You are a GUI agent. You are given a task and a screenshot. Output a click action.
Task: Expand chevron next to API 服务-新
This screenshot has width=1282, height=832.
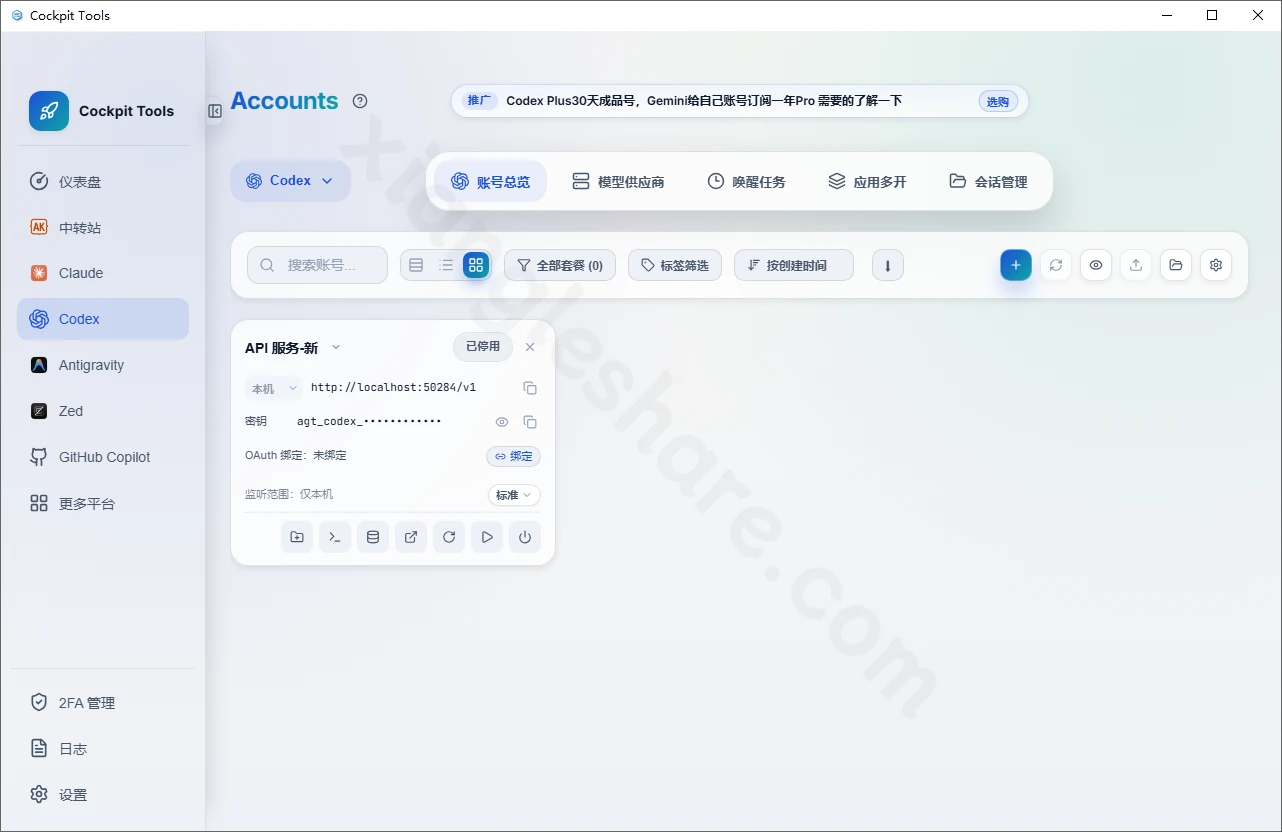click(336, 347)
